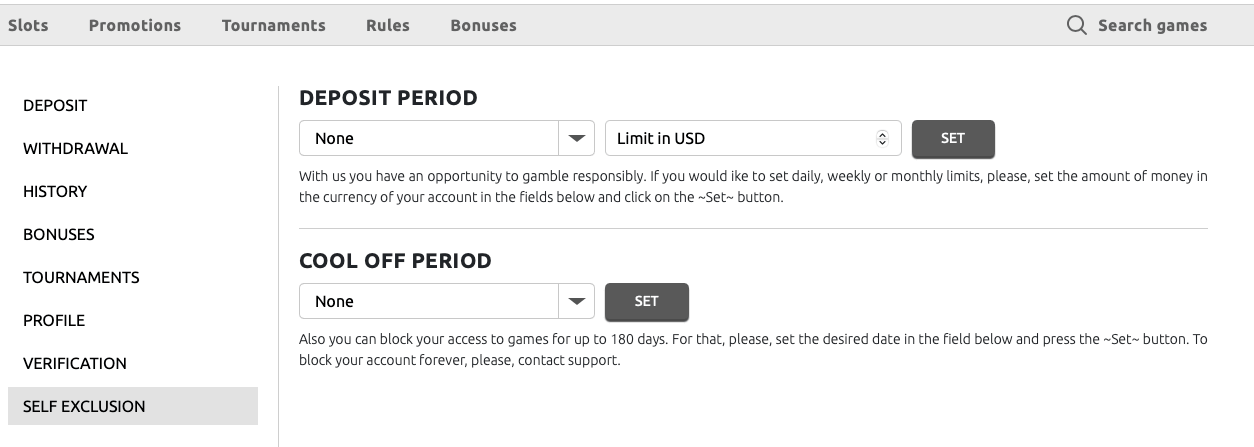Switch to the Tournaments top tab

(x=274, y=26)
